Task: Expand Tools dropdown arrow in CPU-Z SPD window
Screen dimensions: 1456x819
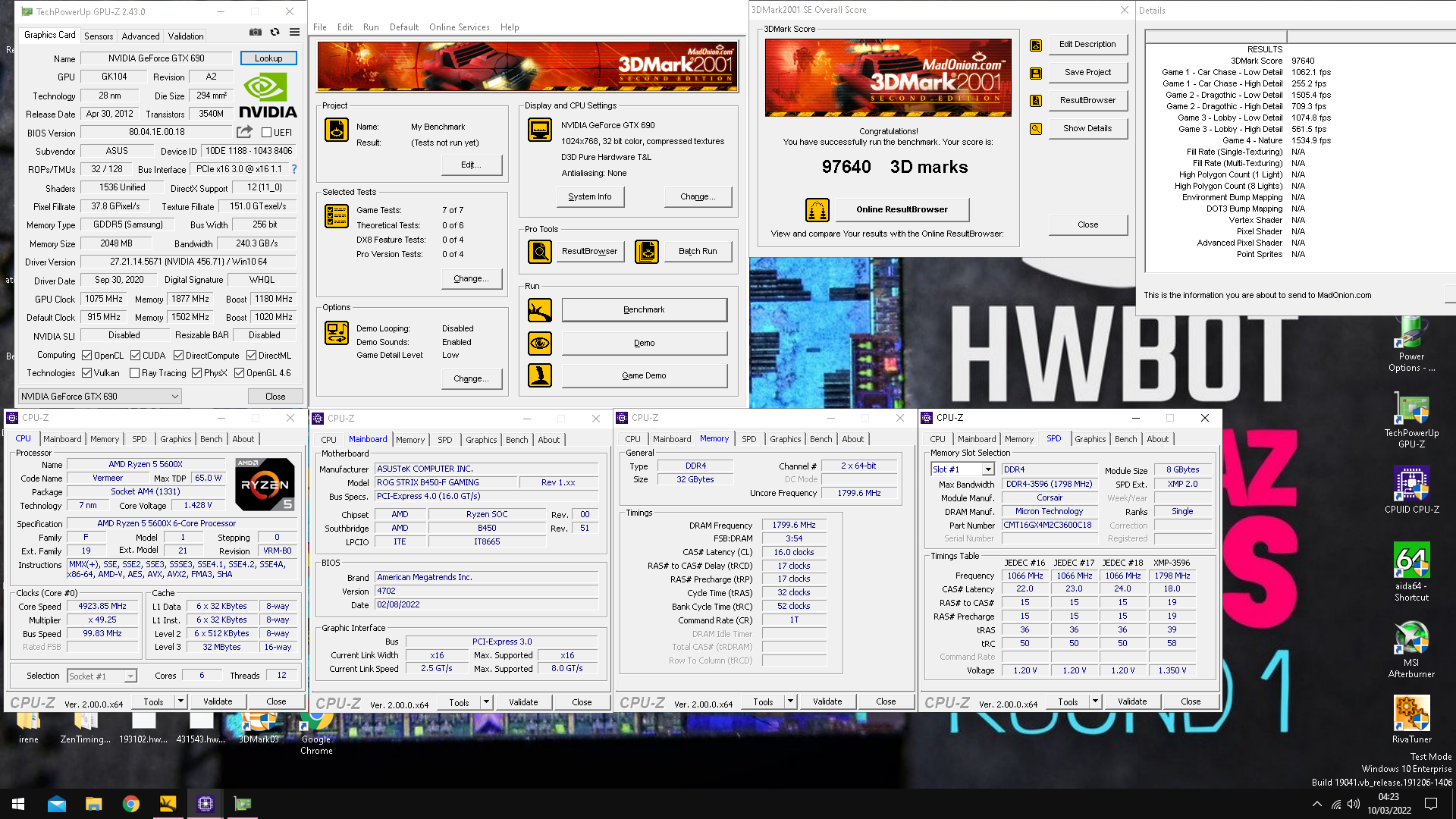Action: (x=1095, y=702)
